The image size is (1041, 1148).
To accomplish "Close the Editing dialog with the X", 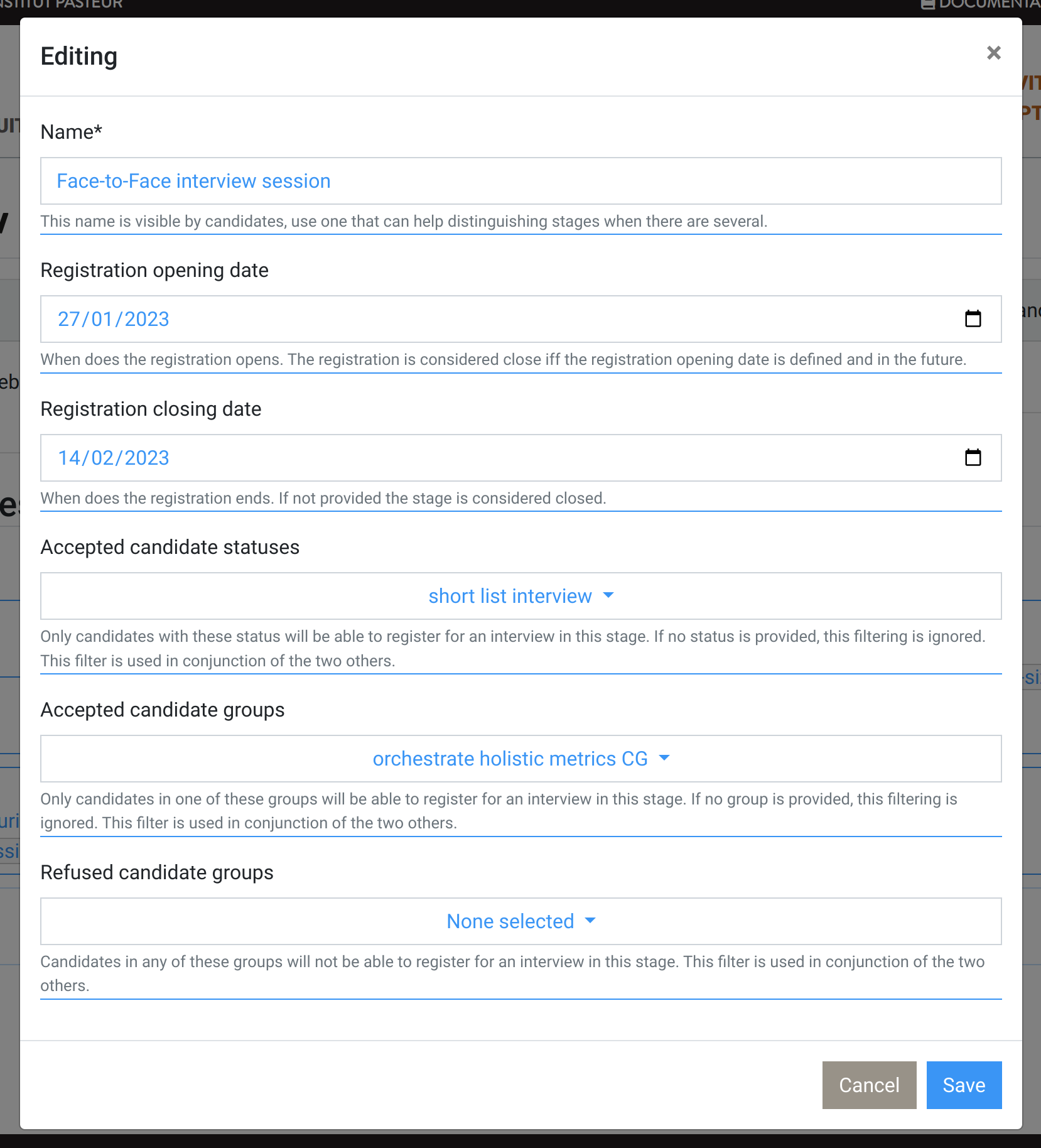I will (x=993, y=53).
